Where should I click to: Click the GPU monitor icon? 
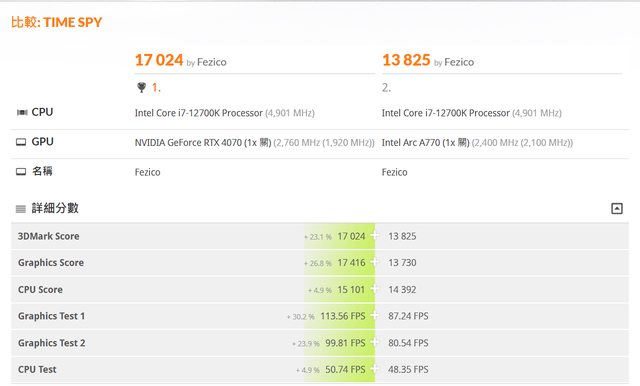coord(21,142)
